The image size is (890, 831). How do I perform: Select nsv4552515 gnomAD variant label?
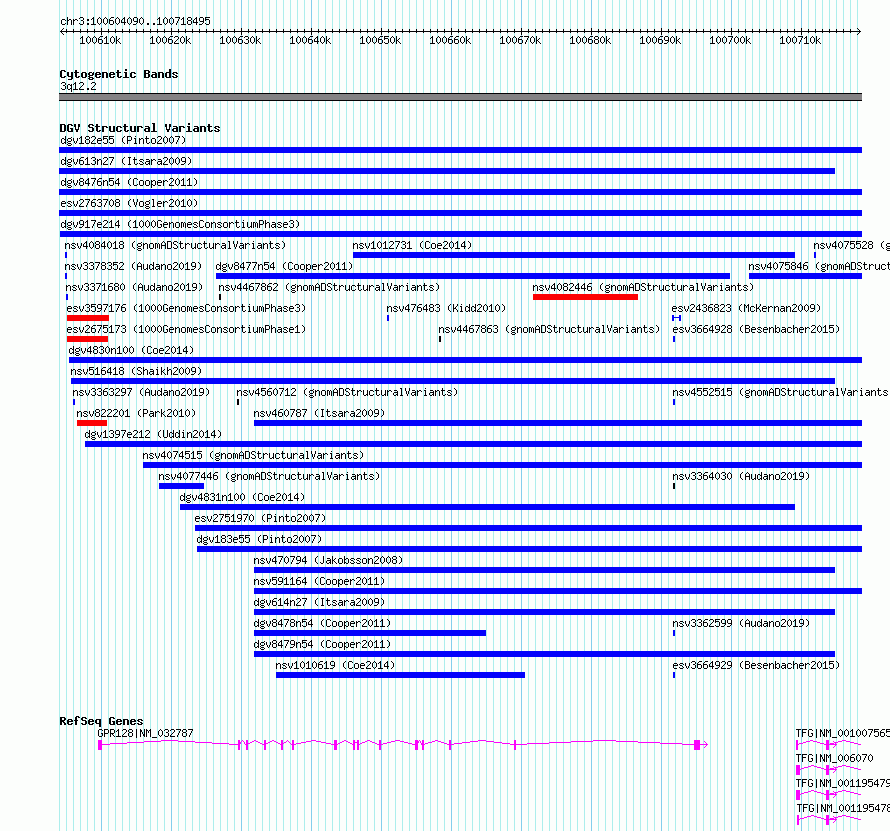(x=780, y=392)
